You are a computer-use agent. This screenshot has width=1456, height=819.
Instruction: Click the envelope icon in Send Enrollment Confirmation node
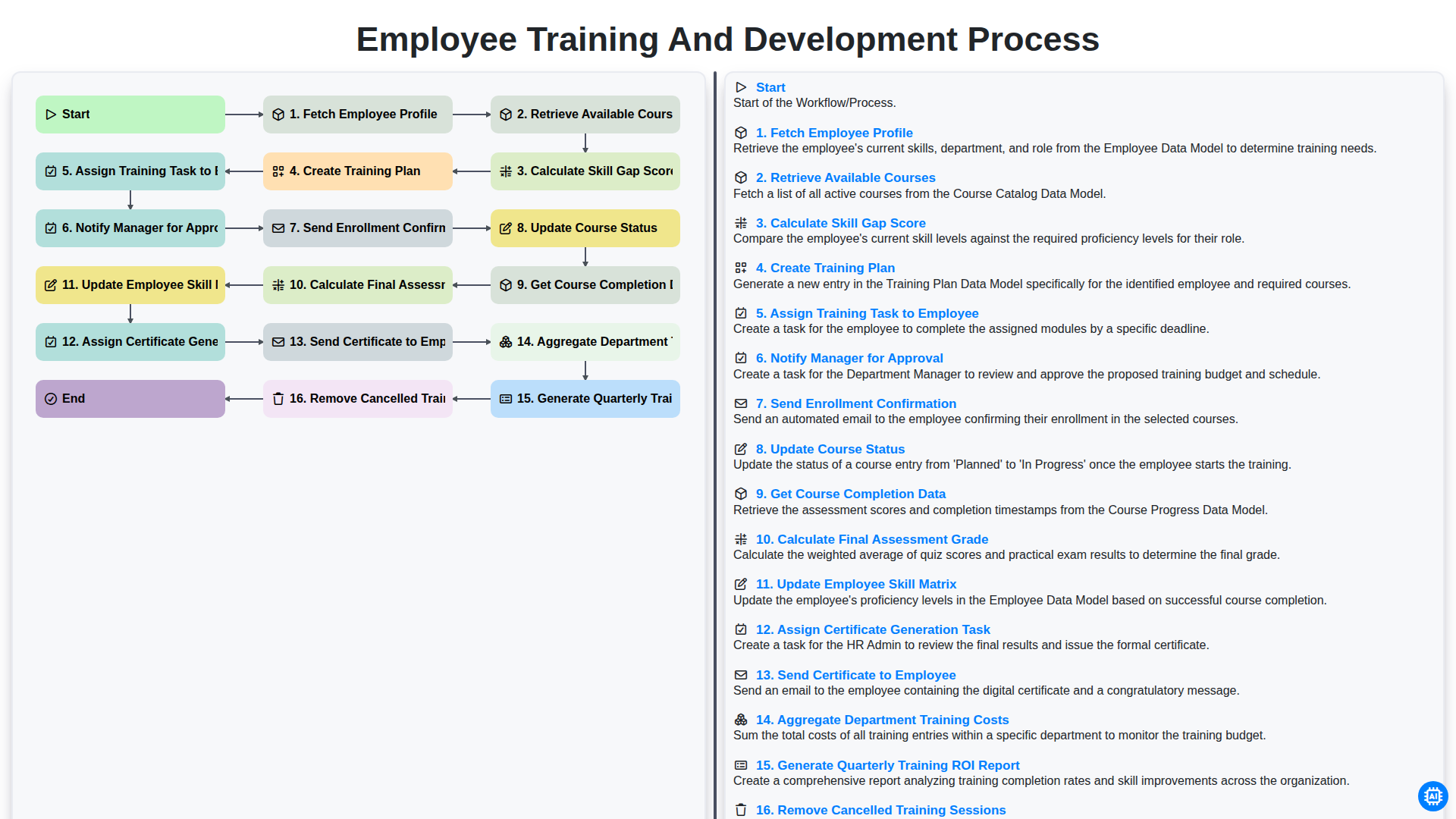[x=278, y=228]
